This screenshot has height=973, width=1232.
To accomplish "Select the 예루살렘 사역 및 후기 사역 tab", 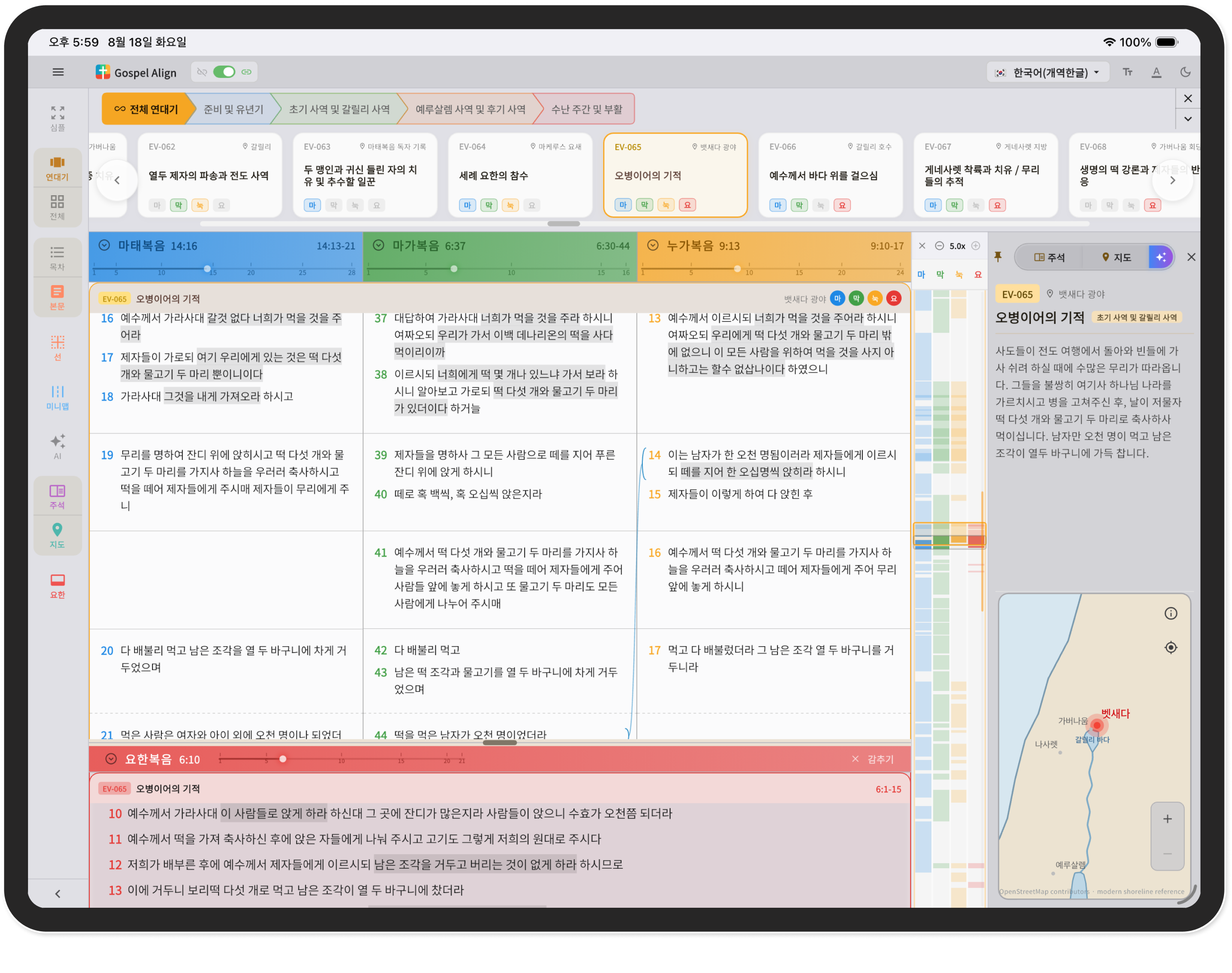I will tap(470, 109).
